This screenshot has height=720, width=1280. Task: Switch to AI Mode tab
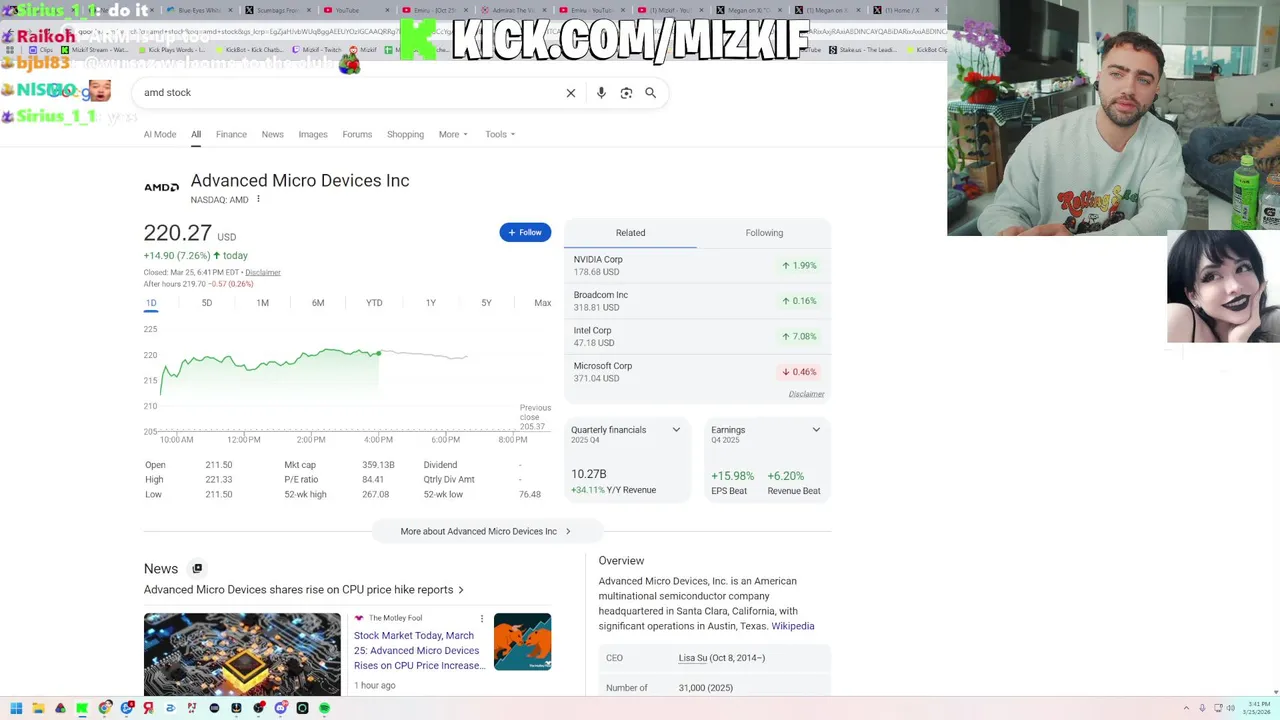pyautogui.click(x=160, y=134)
